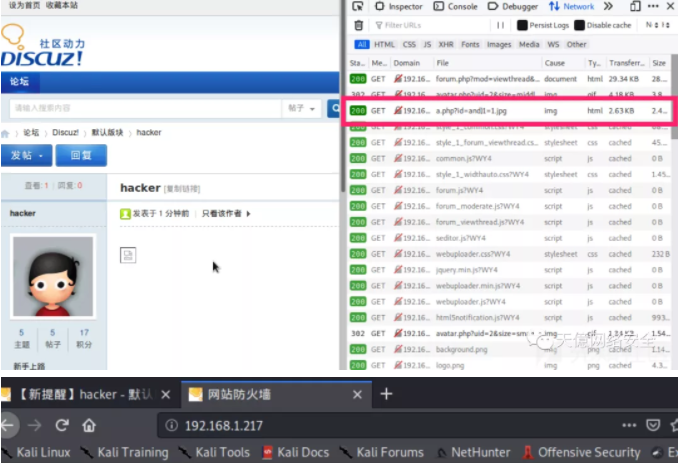678x463 pixels.
Task: Switch to the 网站防火墙 browser tab
Action: click(265, 394)
